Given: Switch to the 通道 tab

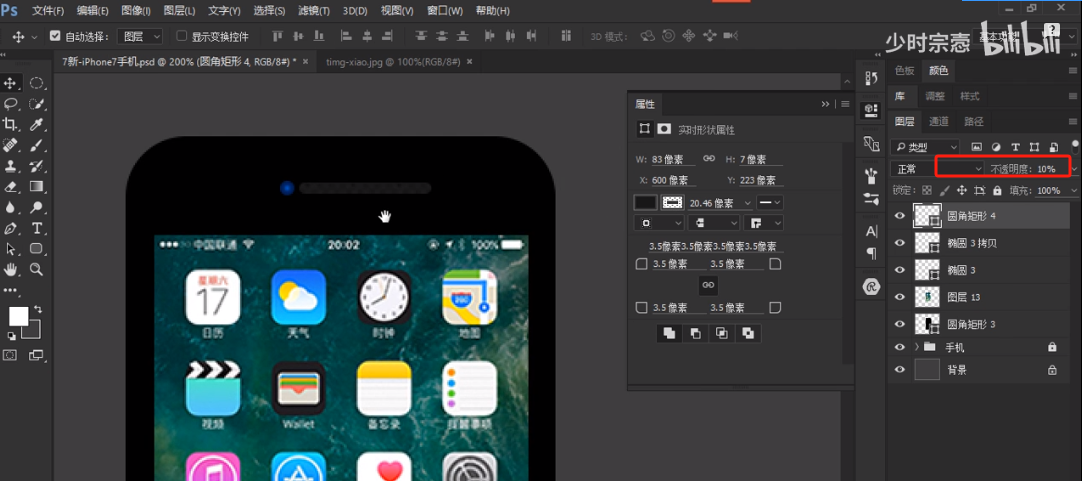Looking at the screenshot, I should (x=938, y=121).
